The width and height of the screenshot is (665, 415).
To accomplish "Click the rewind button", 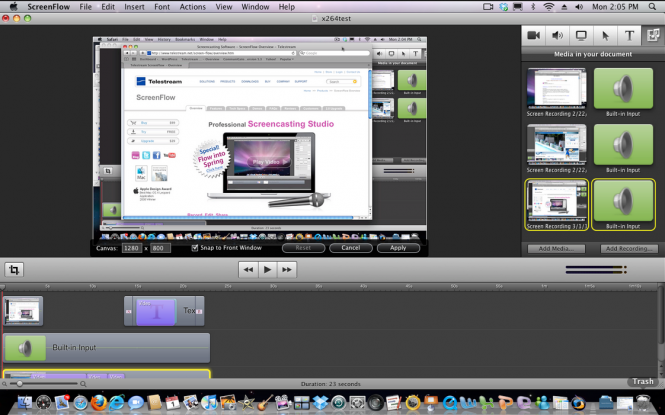I will [x=248, y=270].
